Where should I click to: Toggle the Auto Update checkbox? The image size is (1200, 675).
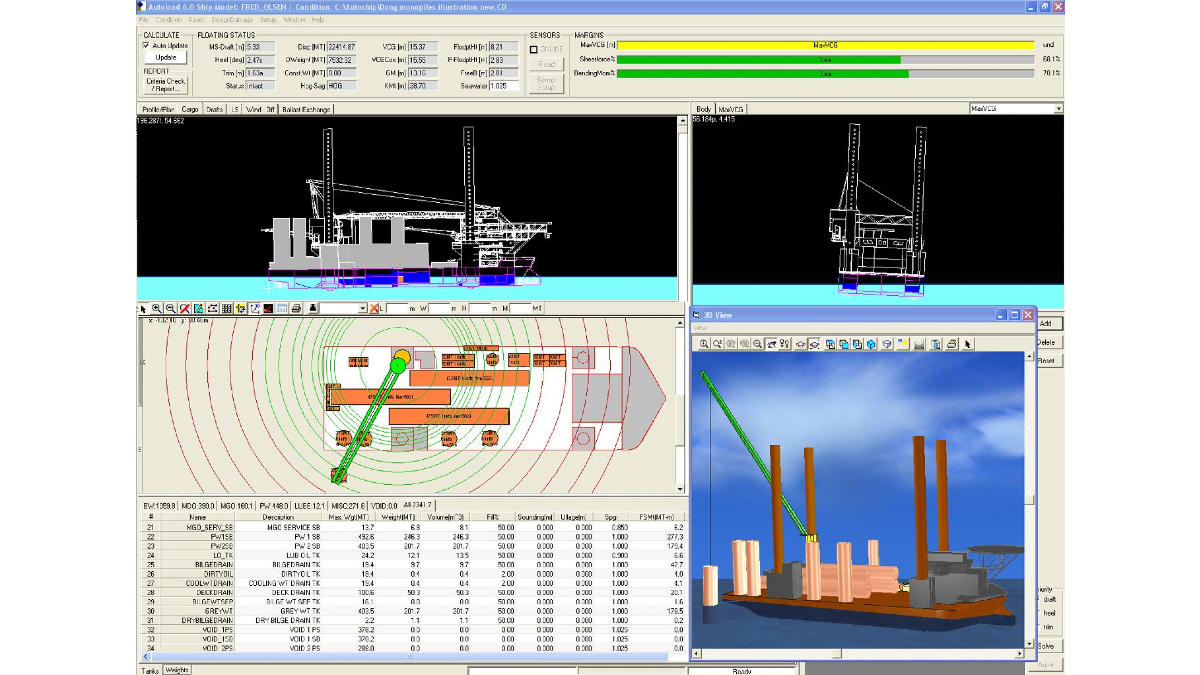146,45
